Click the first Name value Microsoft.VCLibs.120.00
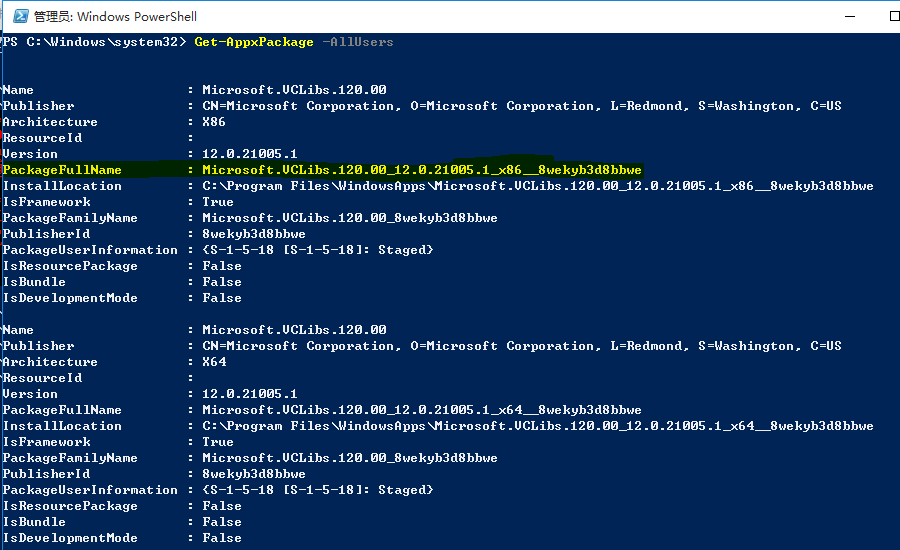The image size is (900, 550). [x=293, y=90]
